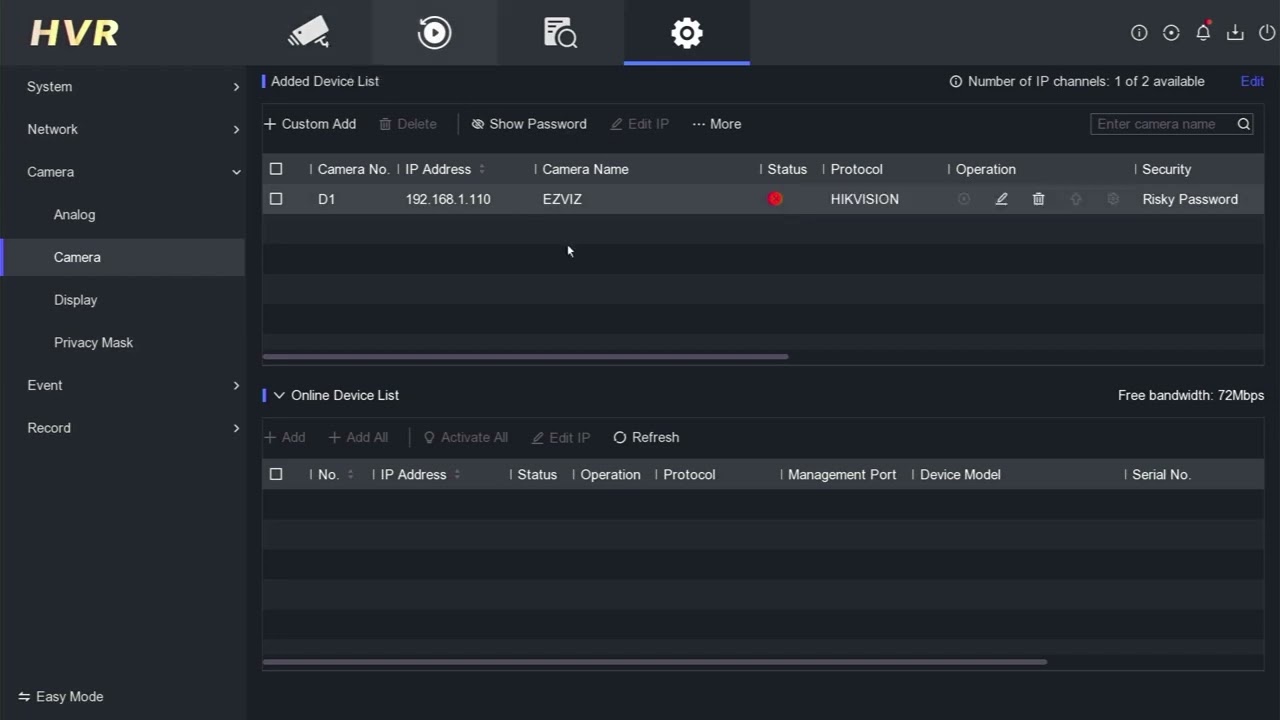Tick the checkbox for camera D1
This screenshot has height=720, width=1280.
[276, 199]
